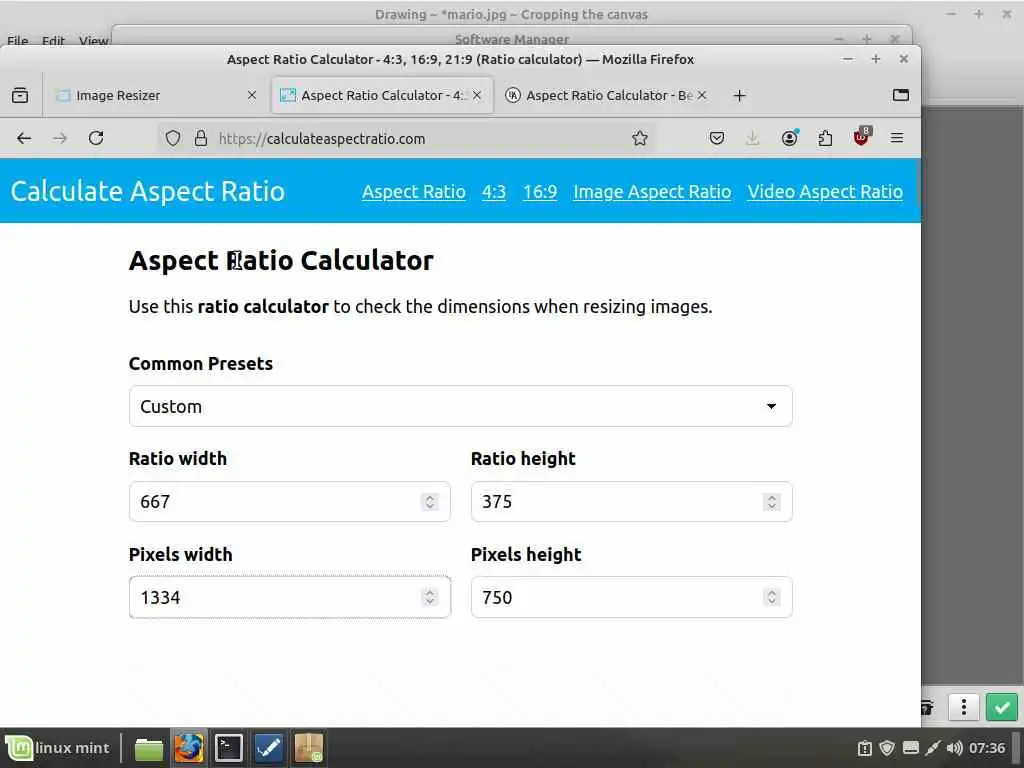This screenshot has width=1024, height=768.
Task: Open a new tab with the plus button
Action: [x=739, y=96]
